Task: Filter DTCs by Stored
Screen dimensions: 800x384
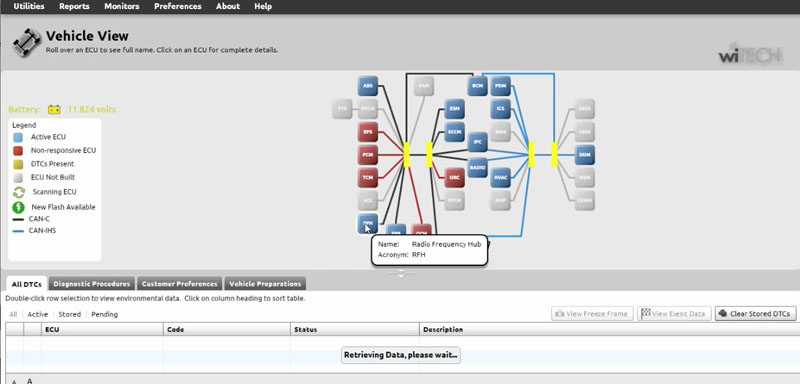Action: (69, 314)
